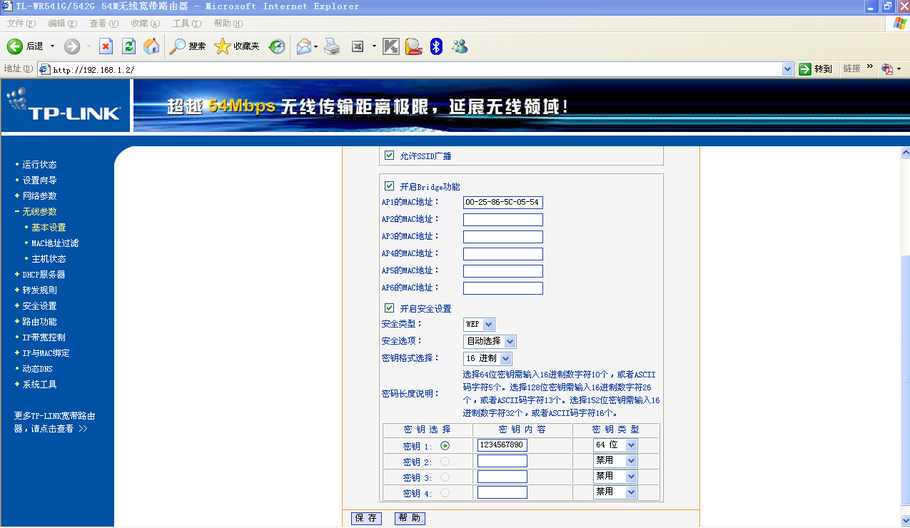Toggle 开启Bridge功能 checkbox
Viewport: 910px width, 528px height.
point(389,186)
